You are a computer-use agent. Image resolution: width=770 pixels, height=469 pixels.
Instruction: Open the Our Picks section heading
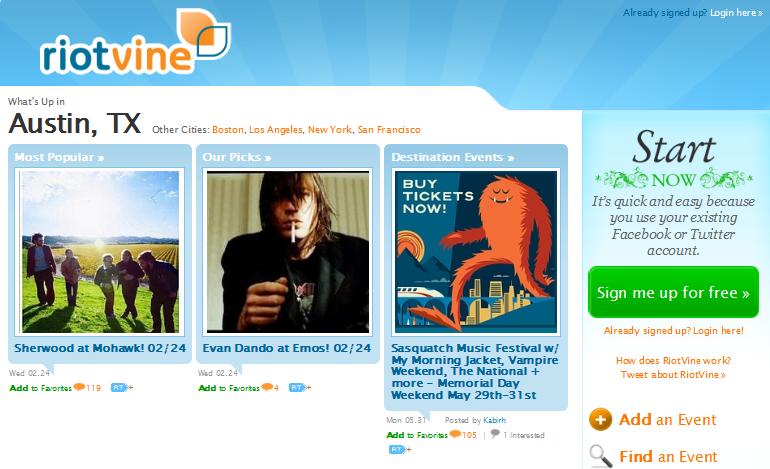pyautogui.click(x=237, y=157)
